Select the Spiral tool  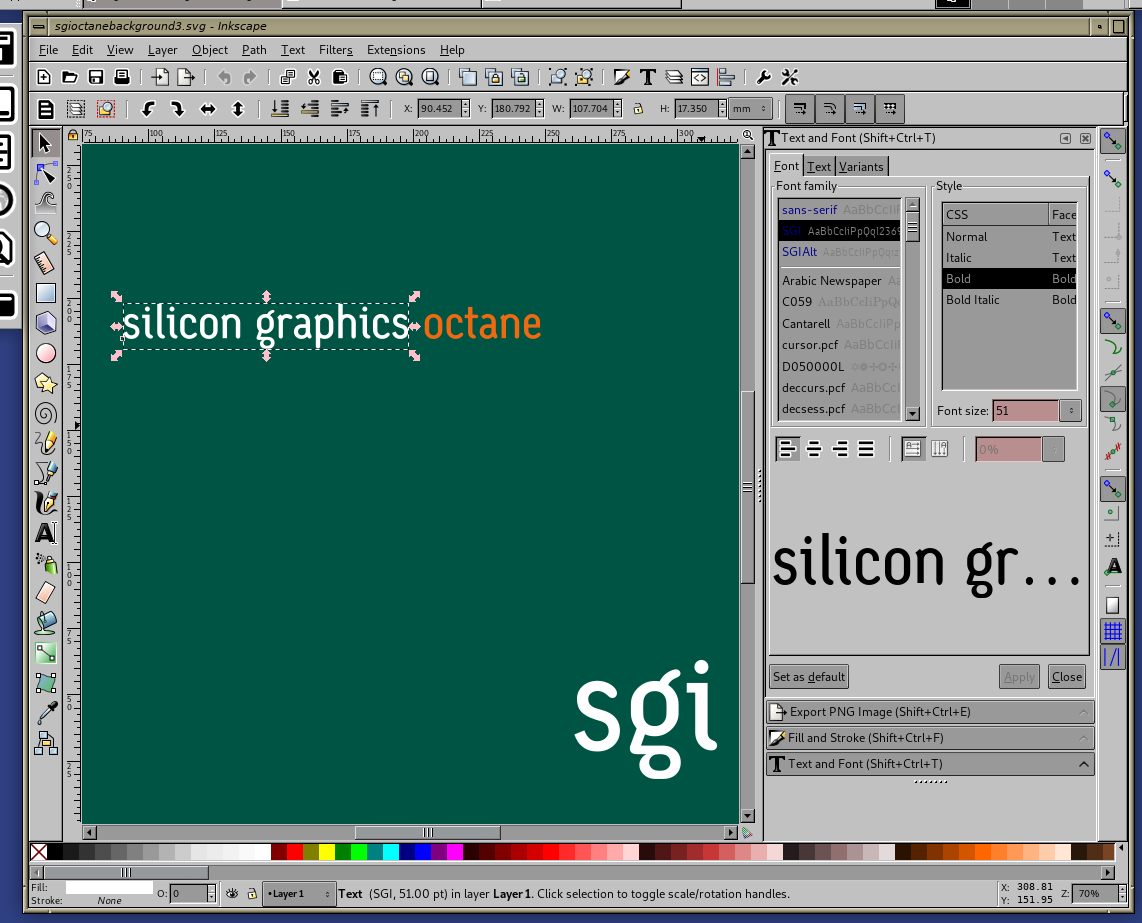pyautogui.click(x=45, y=413)
